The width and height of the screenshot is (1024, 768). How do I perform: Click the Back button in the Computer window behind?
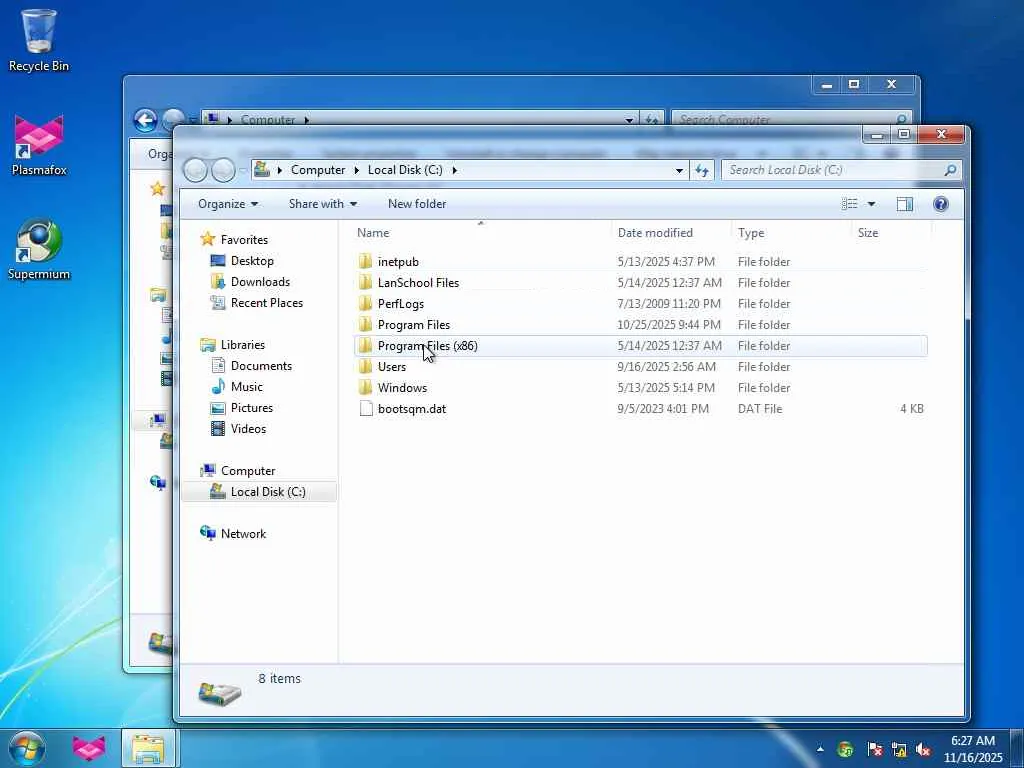pos(145,120)
